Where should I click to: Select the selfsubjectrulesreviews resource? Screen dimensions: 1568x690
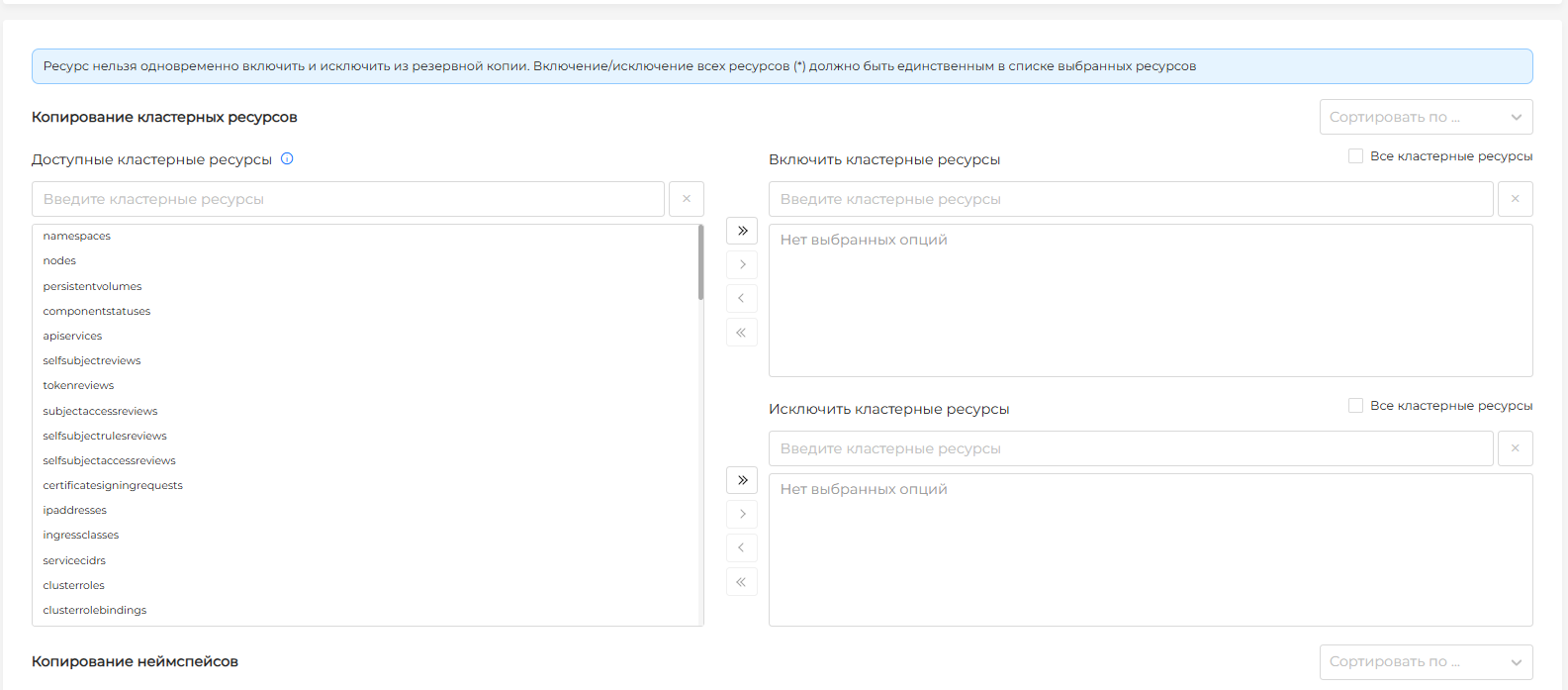click(365, 436)
